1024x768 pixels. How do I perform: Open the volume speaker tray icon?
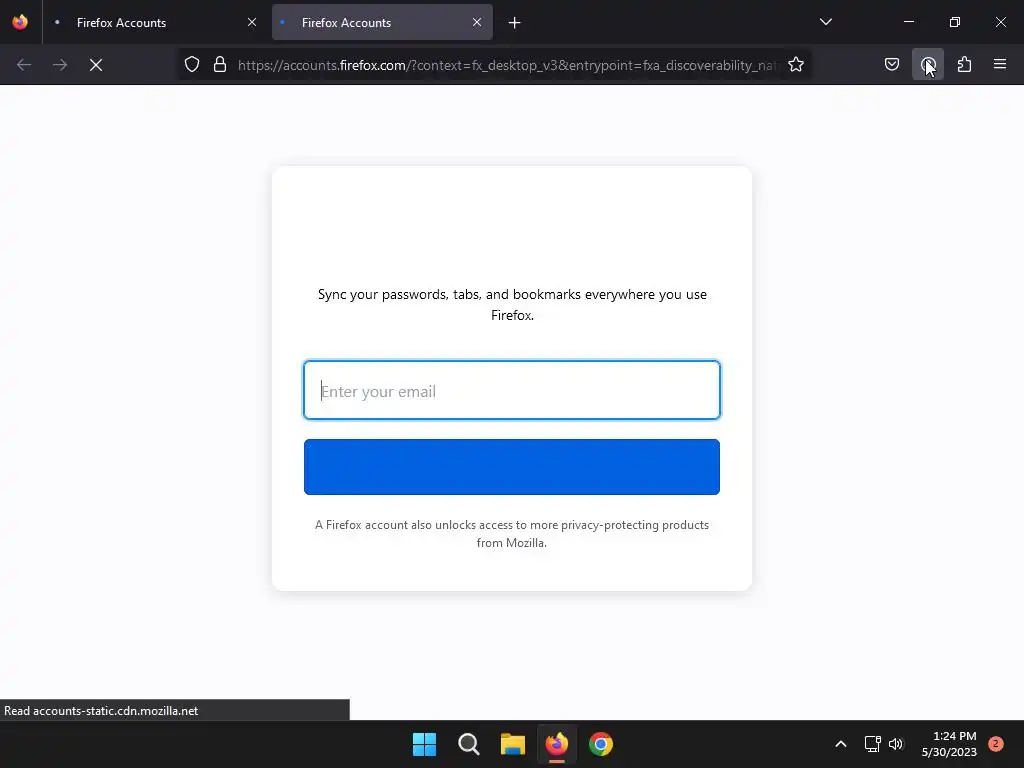pos(896,744)
